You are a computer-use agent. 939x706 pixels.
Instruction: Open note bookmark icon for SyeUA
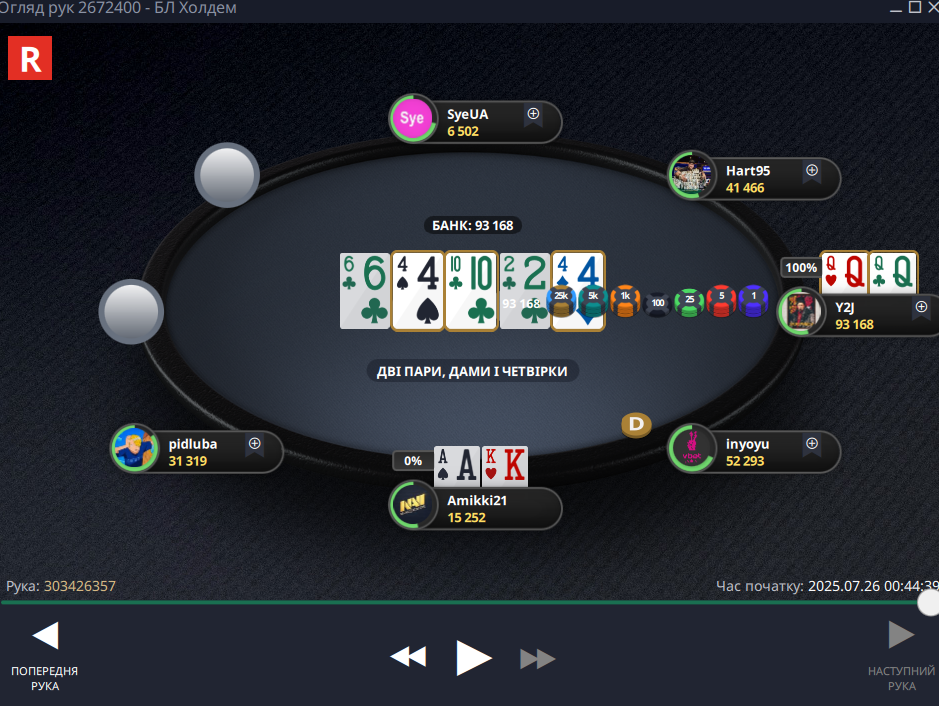click(533, 115)
